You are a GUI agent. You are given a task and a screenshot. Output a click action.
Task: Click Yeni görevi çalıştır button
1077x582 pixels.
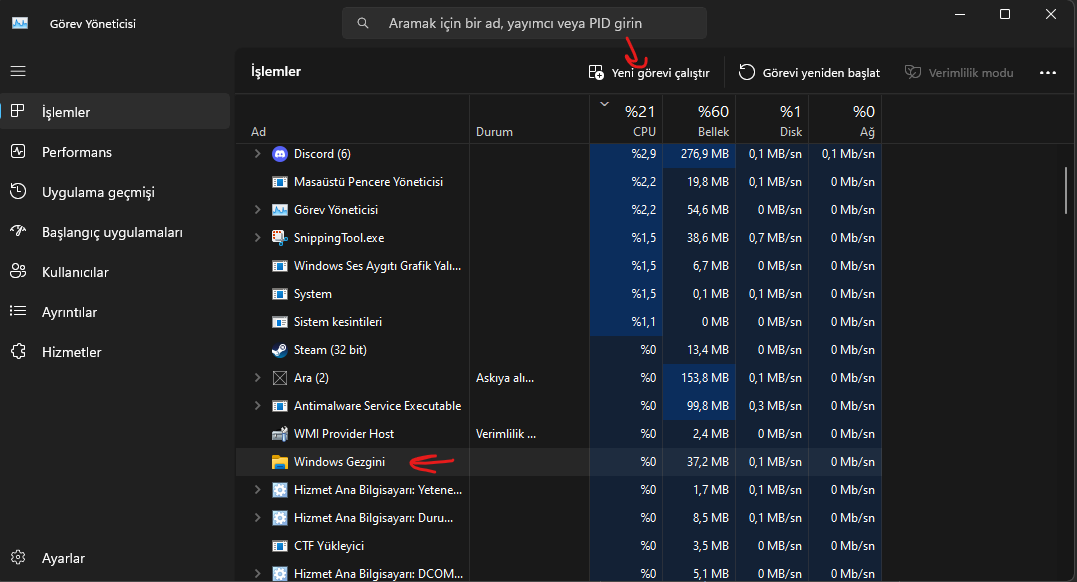[649, 72]
